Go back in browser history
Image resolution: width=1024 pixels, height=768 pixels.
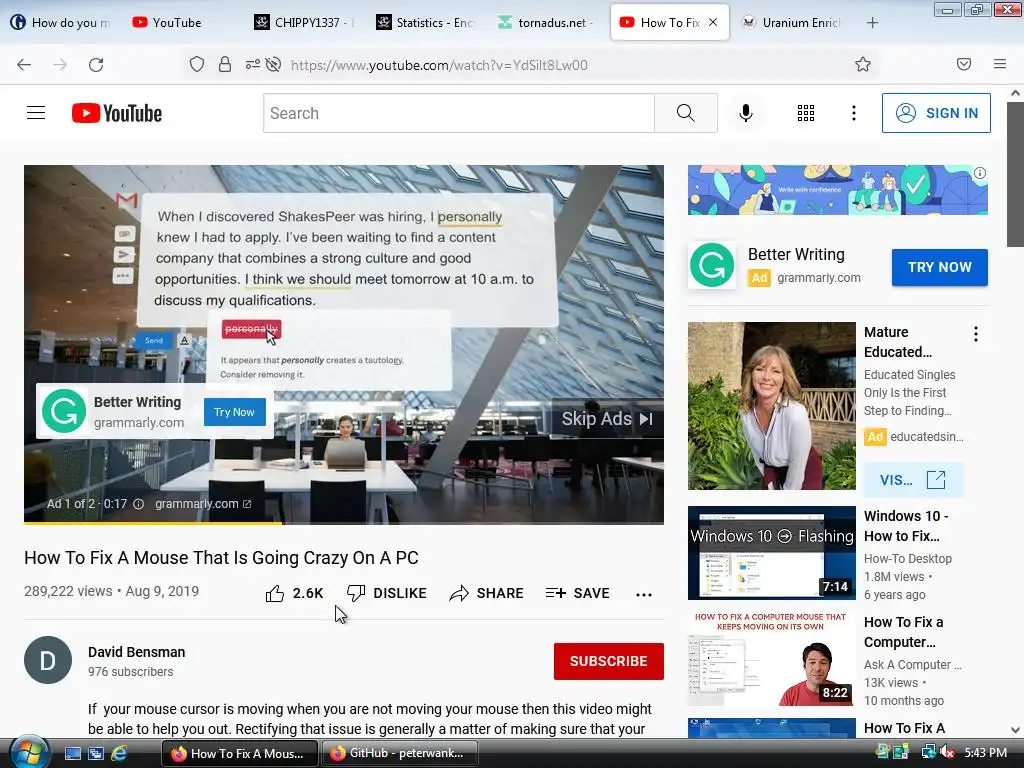click(24, 65)
